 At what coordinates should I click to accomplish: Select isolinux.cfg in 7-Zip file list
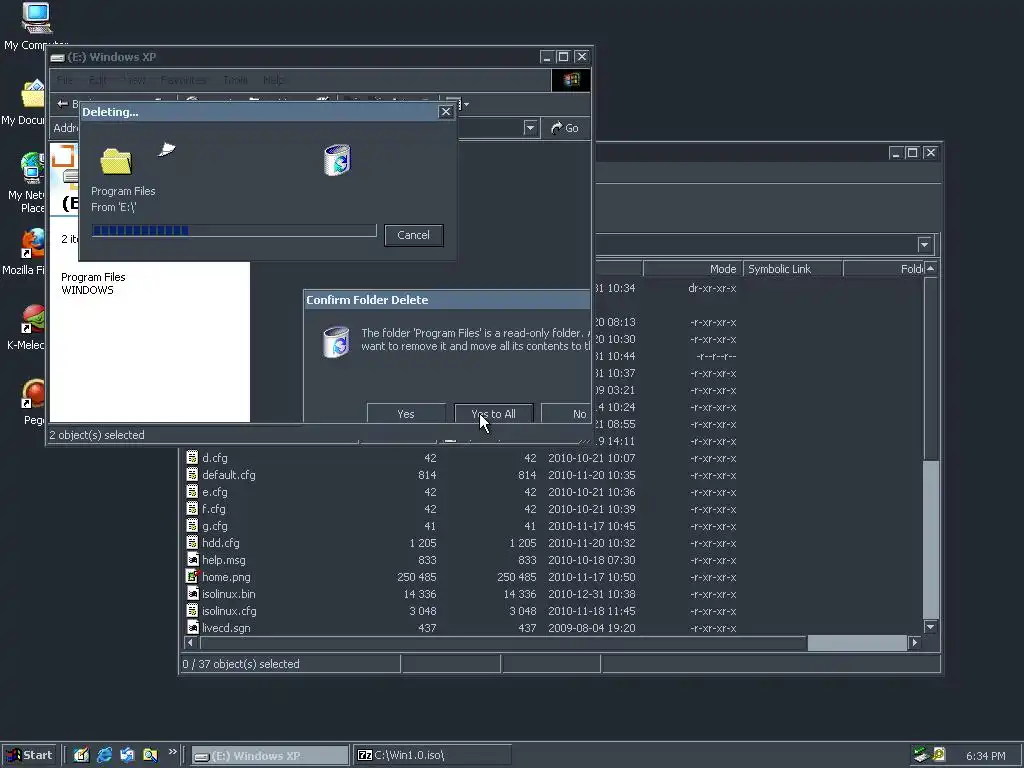click(229, 611)
